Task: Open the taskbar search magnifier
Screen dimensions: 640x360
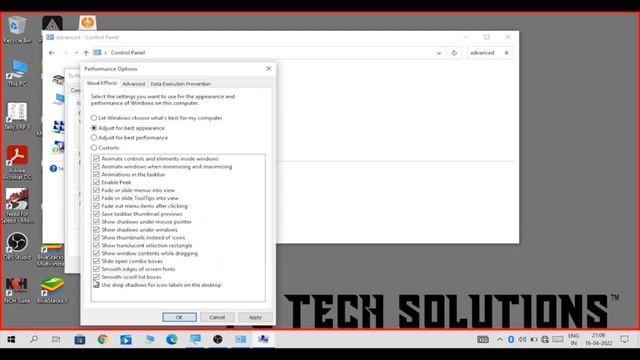Action: 34,339
